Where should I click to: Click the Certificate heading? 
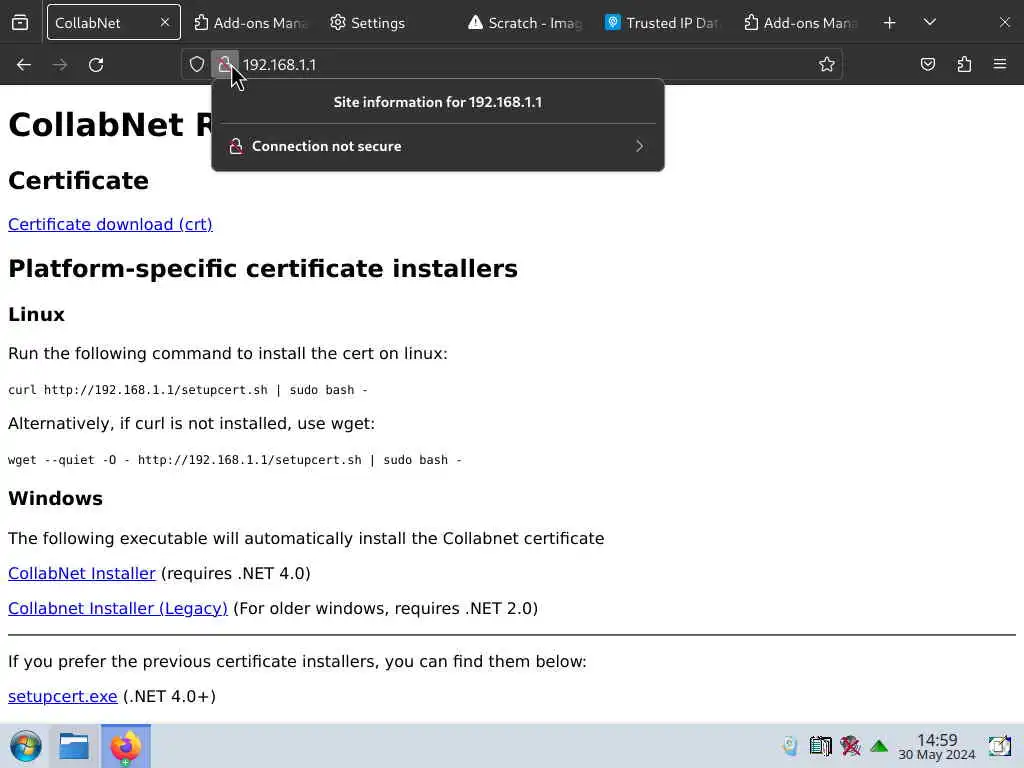(x=78, y=180)
